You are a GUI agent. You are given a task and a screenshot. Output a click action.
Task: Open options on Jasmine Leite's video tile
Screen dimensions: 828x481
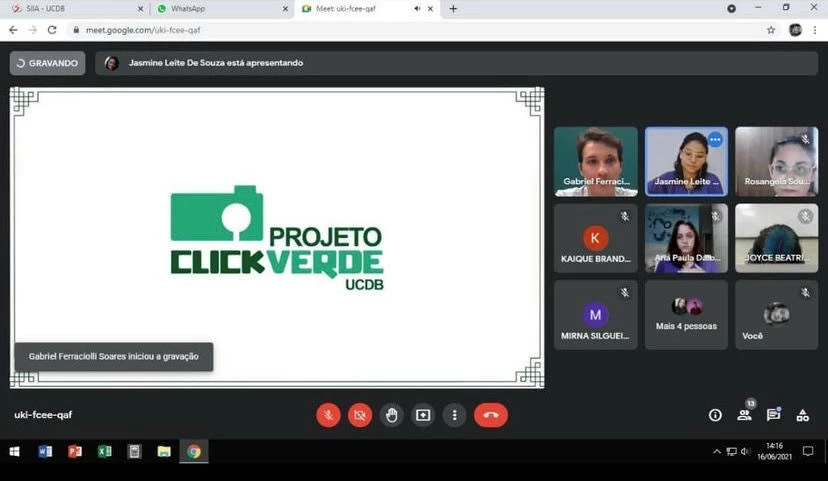[715, 140]
